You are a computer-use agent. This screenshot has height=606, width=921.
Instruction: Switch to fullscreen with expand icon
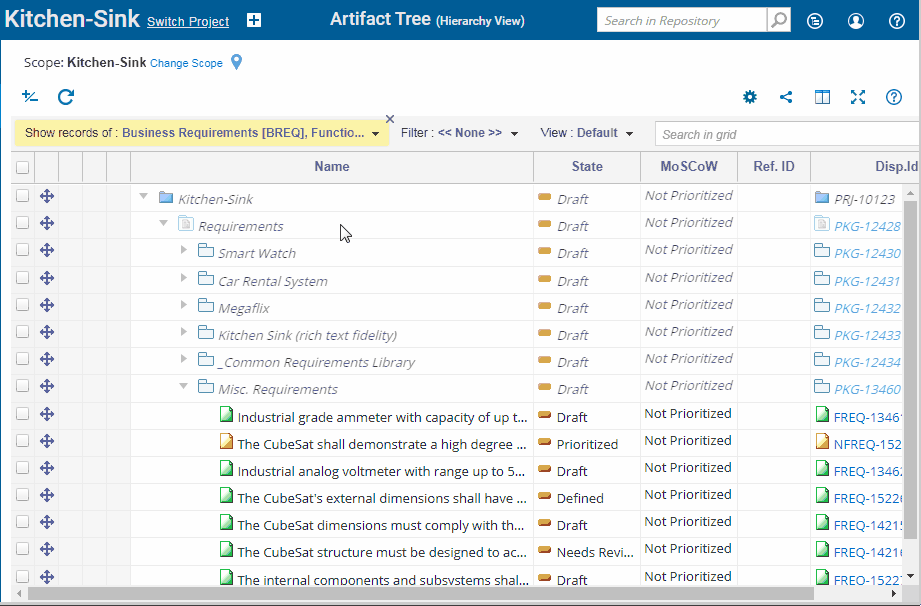tap(858, 97)
